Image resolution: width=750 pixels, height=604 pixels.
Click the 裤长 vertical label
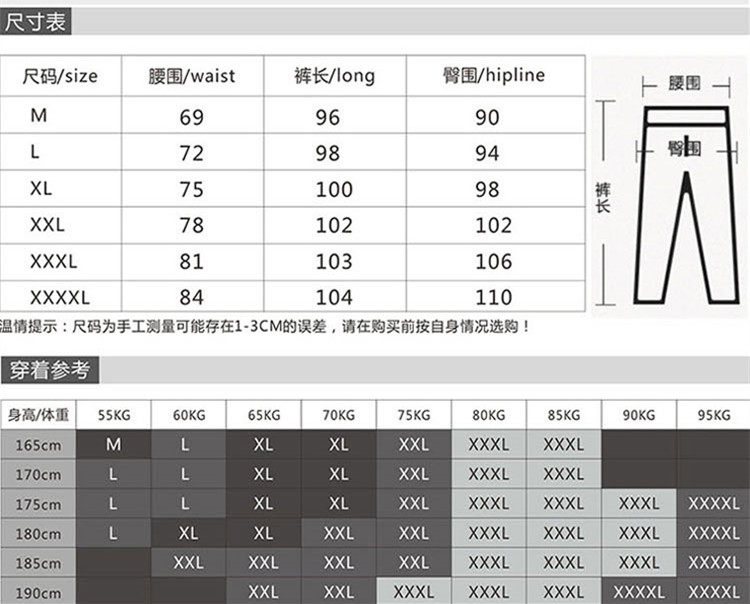(603, 198)
